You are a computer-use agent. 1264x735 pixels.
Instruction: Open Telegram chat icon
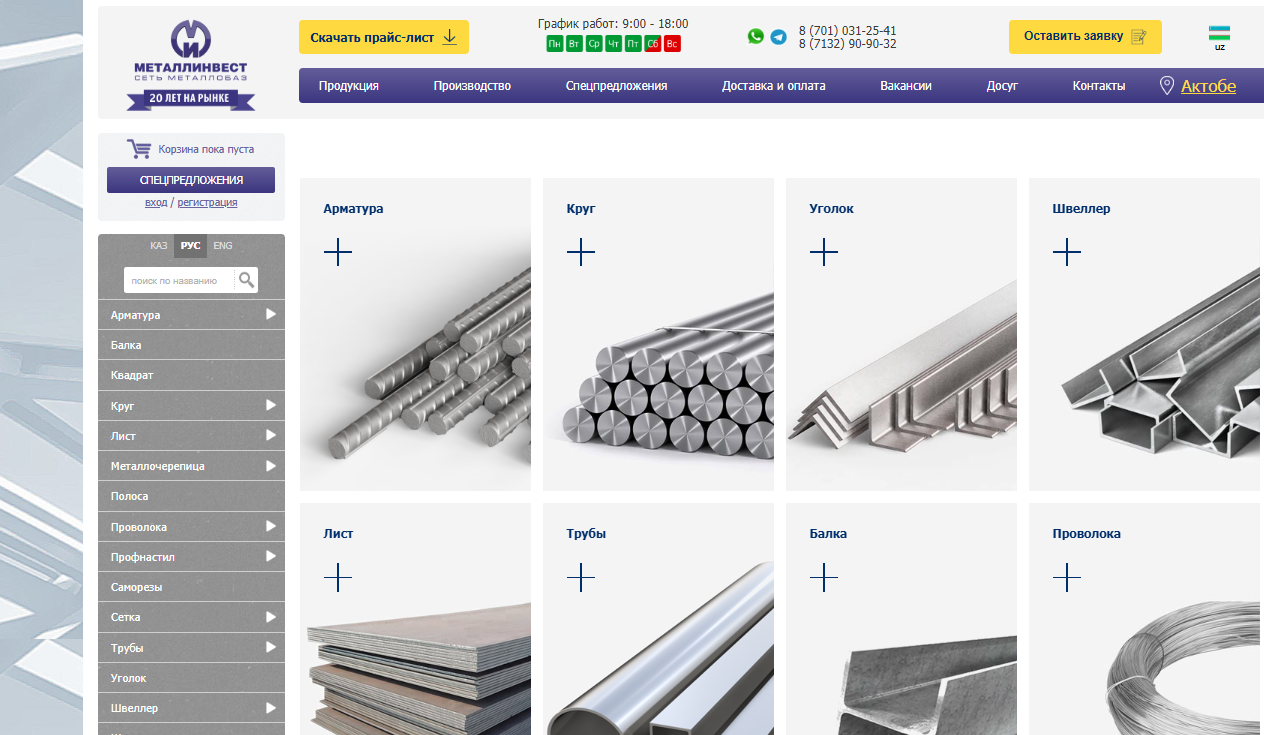[778, 37]
